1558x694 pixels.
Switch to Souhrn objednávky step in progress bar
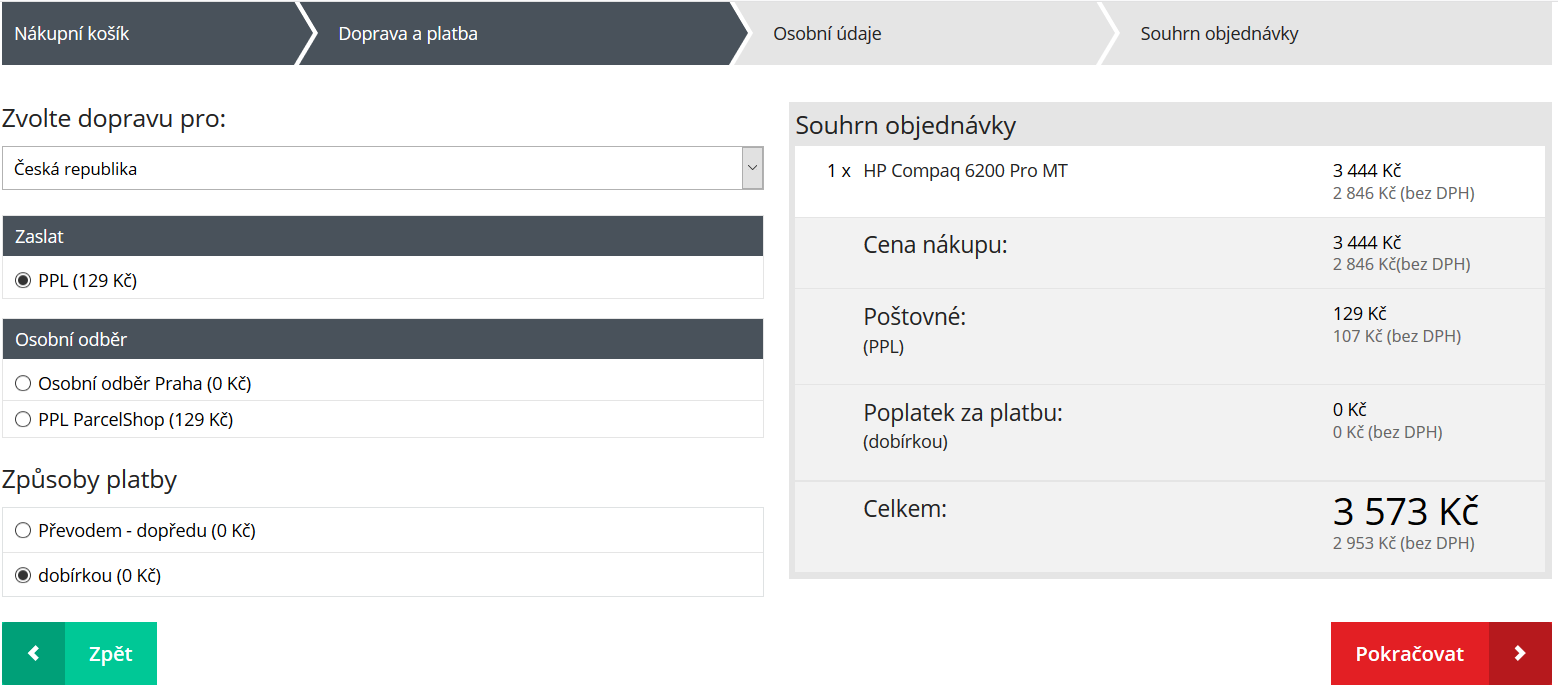pos(1219,34)
